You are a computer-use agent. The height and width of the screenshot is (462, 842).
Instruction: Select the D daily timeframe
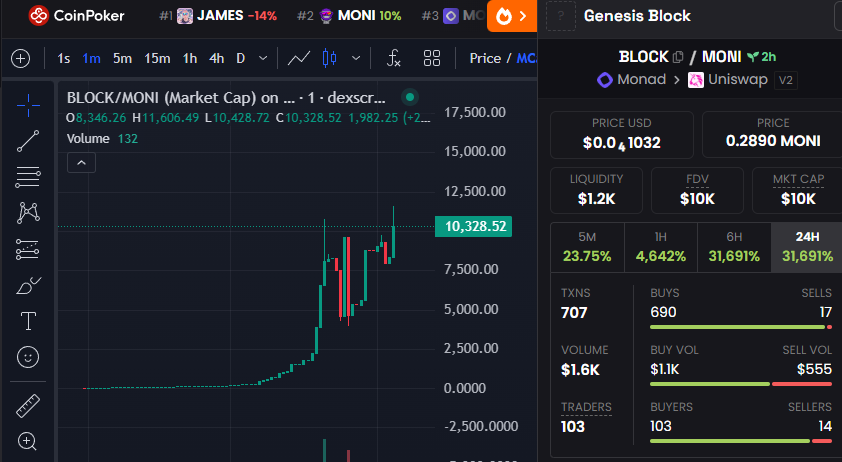coord(241,59)
